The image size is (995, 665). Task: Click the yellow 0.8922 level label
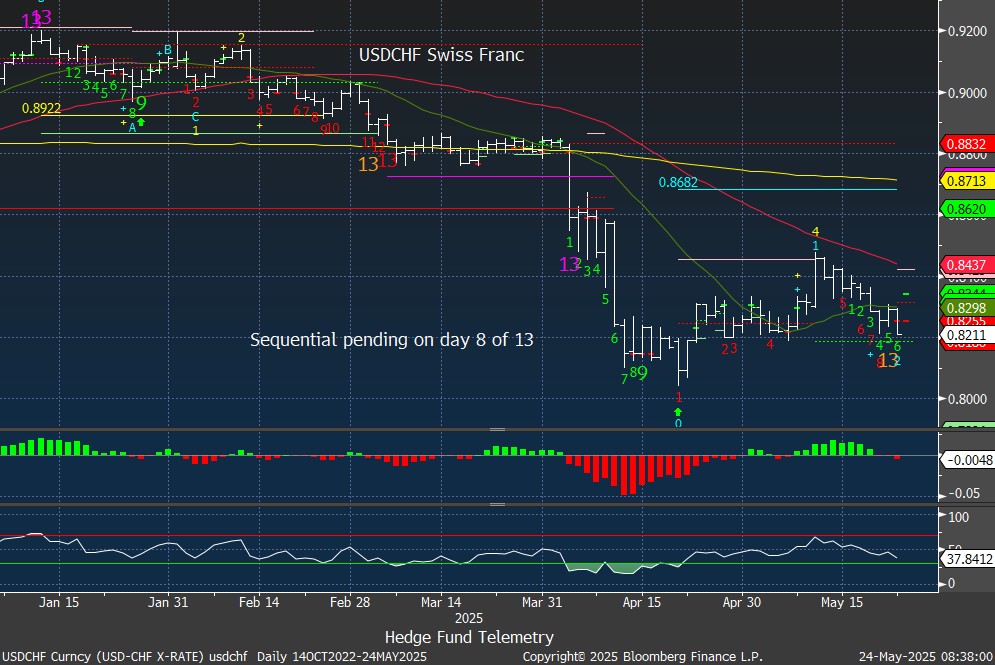(41, 109)
